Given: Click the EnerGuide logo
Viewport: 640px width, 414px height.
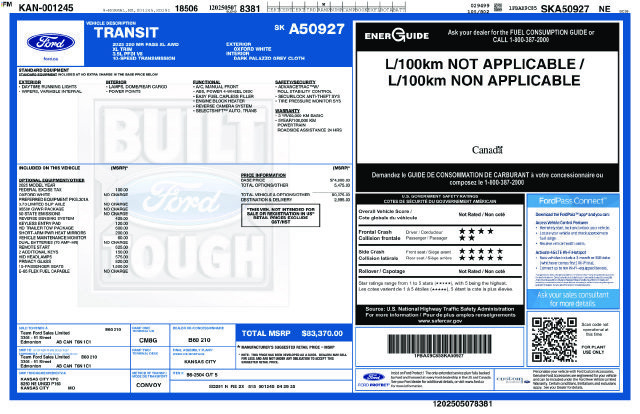Looking at the screenshot, I should (x=397, y=36).
